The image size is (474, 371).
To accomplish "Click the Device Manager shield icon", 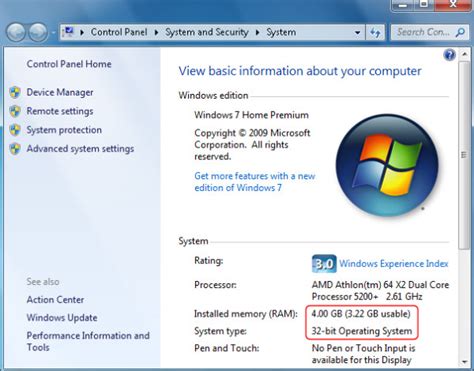I will 15,92.
